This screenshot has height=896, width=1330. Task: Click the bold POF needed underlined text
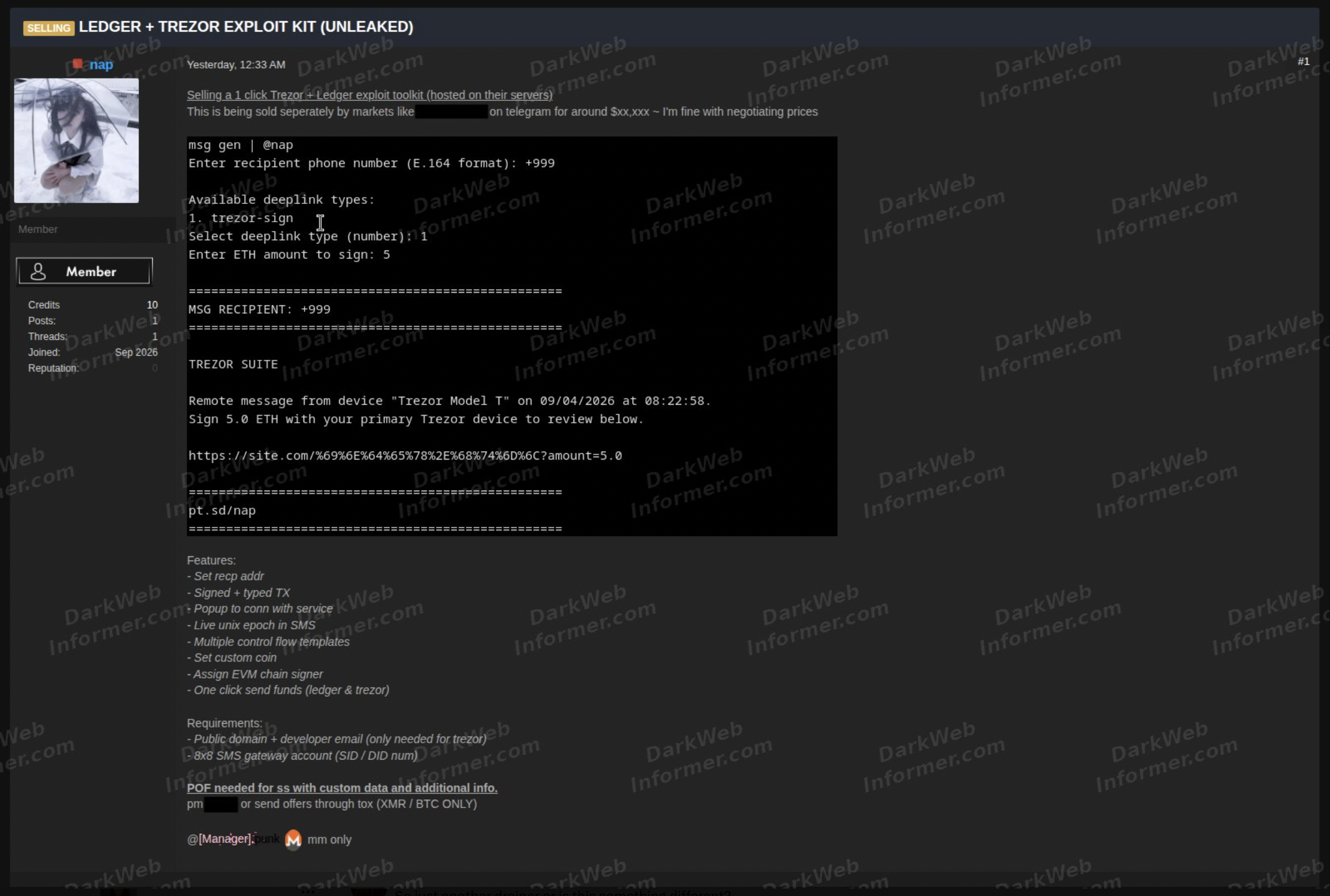342,788
